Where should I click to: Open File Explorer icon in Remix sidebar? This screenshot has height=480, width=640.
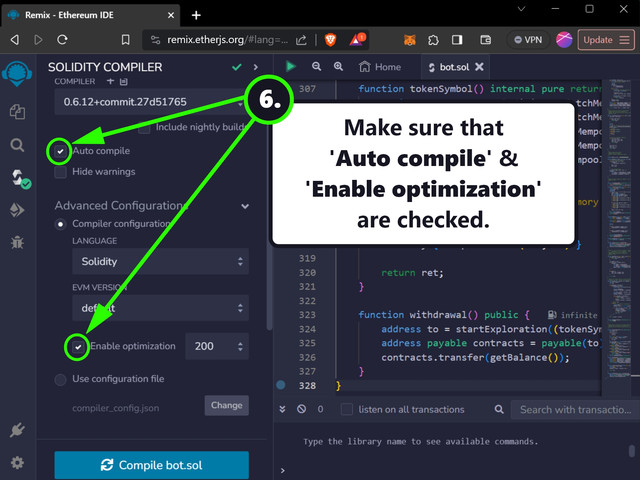pos(17,111)
